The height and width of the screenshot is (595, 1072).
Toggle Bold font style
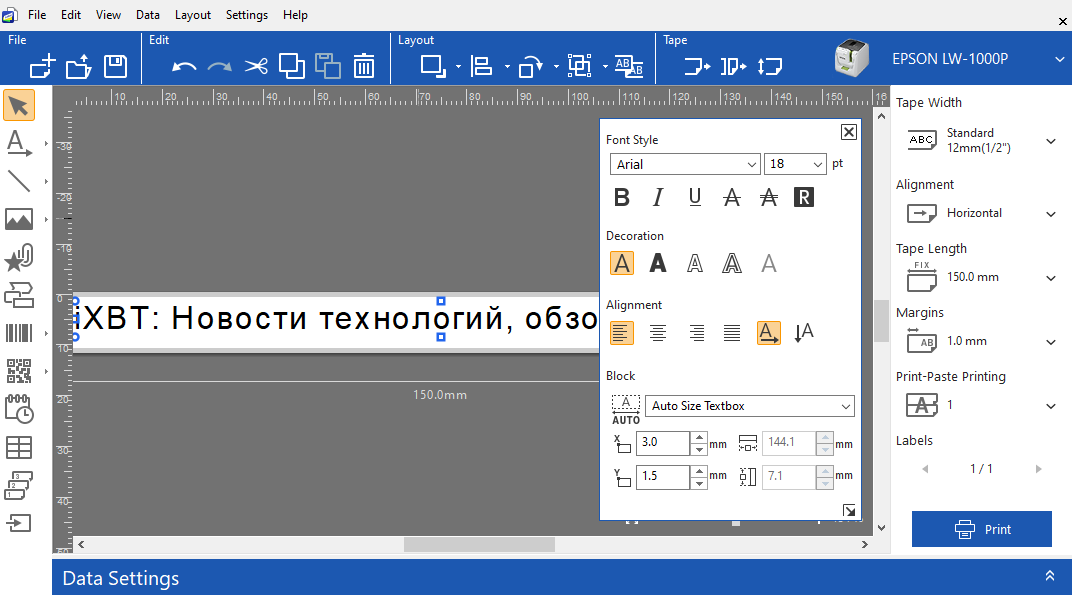point(622,198)
